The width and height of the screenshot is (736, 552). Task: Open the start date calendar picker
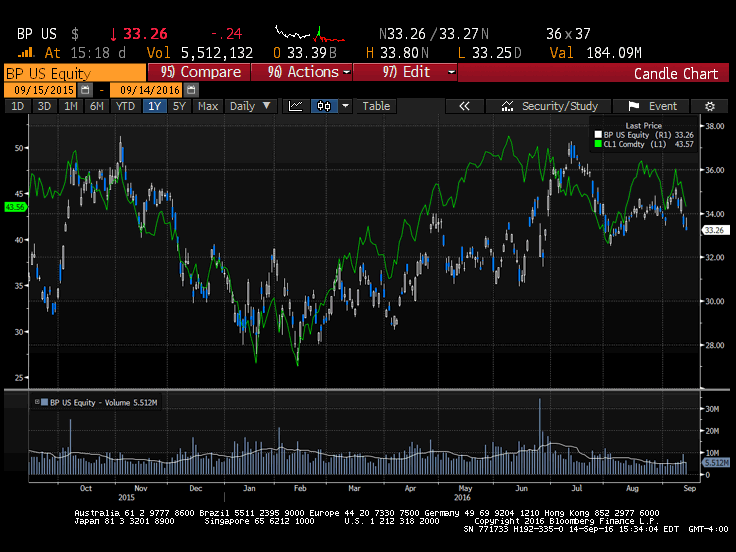85,90
